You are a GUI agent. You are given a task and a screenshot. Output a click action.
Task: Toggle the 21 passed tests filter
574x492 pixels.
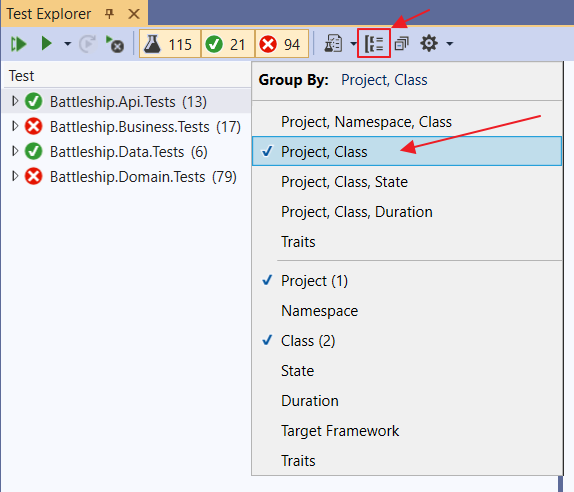(228, 44)
